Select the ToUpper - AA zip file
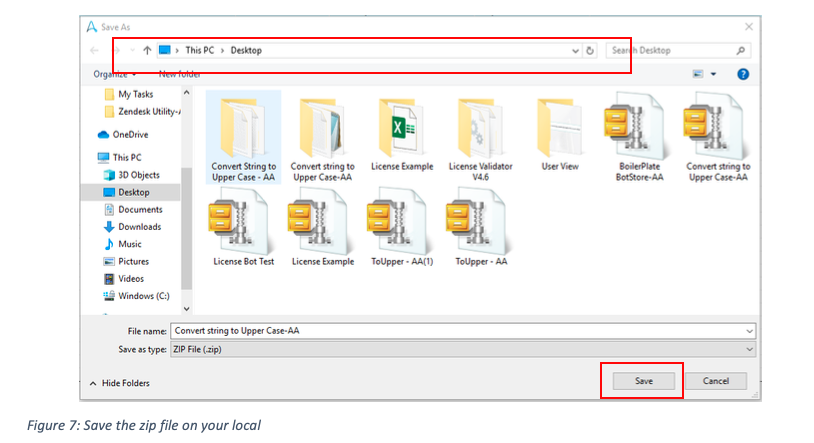The width and height of the screenshot is (814, 443). click(x=481, y=229)
